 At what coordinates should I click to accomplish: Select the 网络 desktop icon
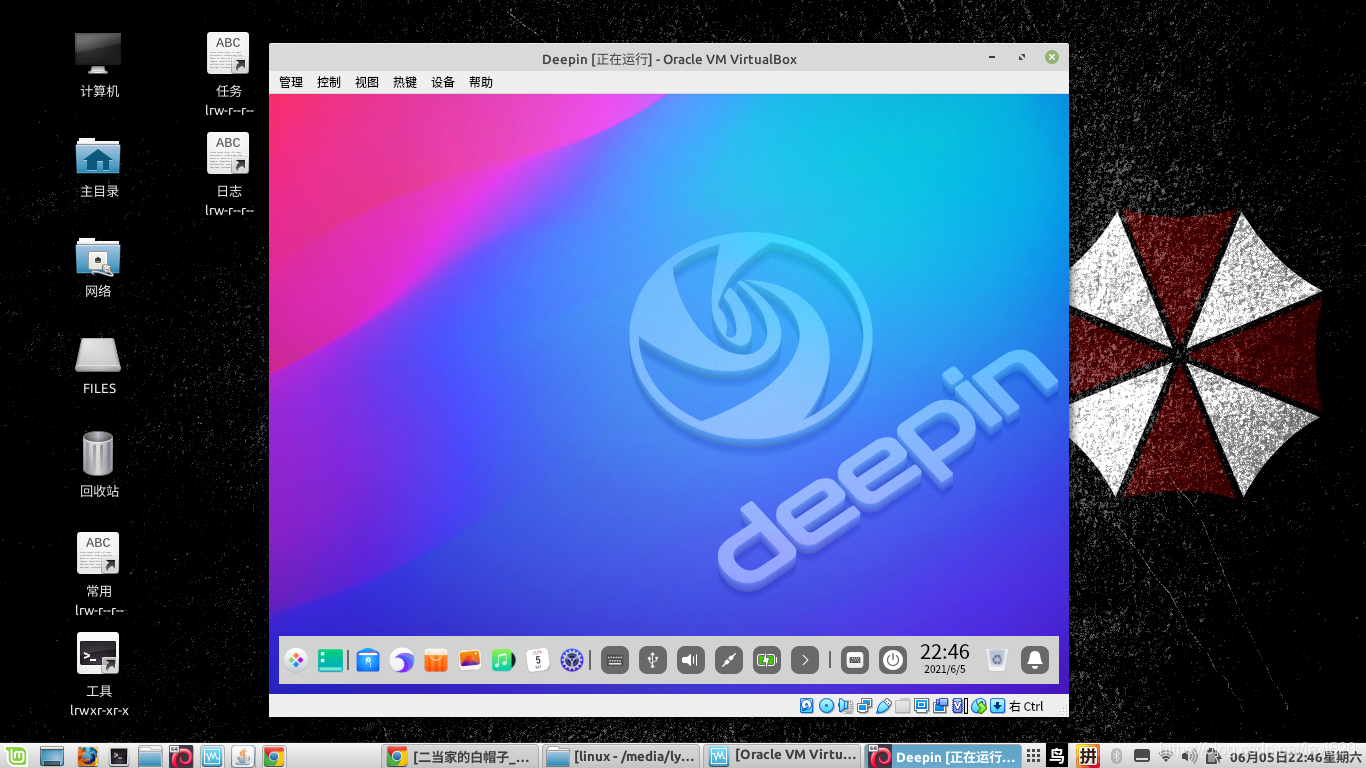click(98, 267)
